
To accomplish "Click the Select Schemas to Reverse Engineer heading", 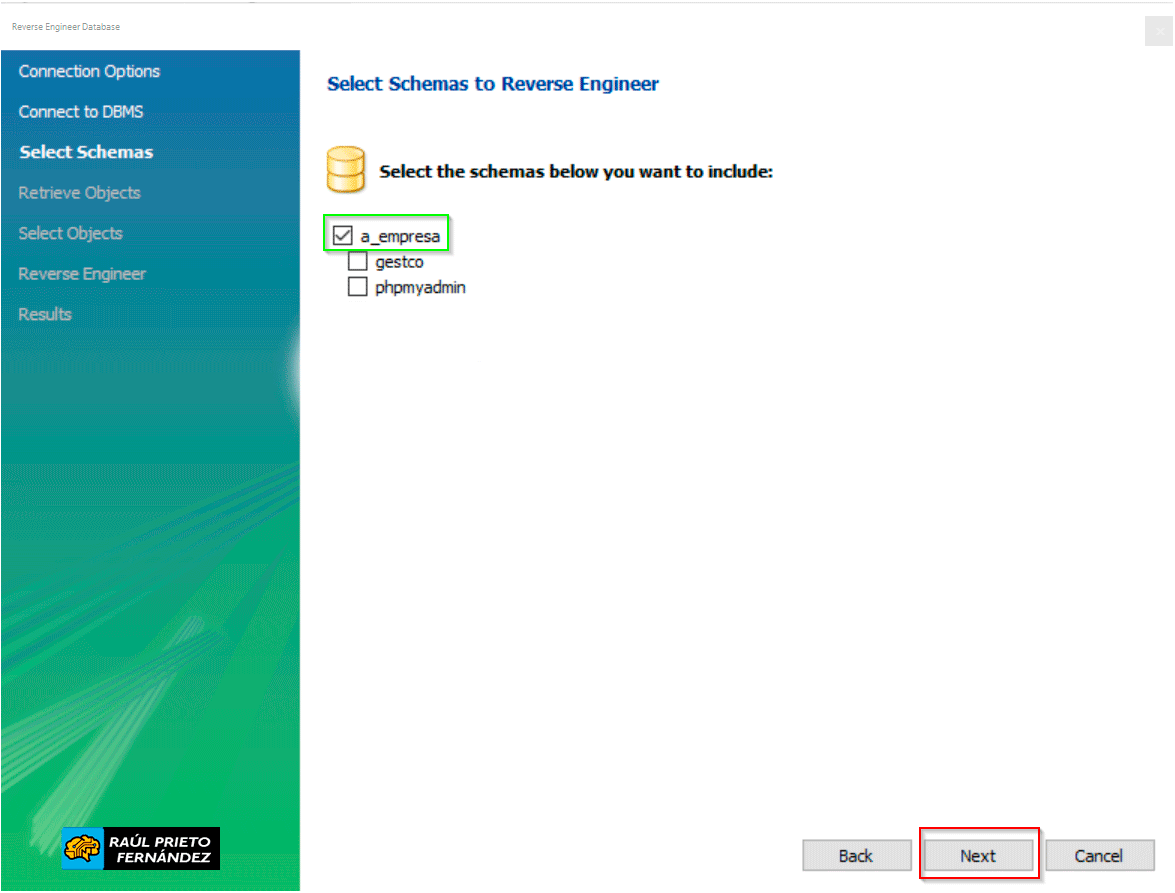I will (492, 84).
